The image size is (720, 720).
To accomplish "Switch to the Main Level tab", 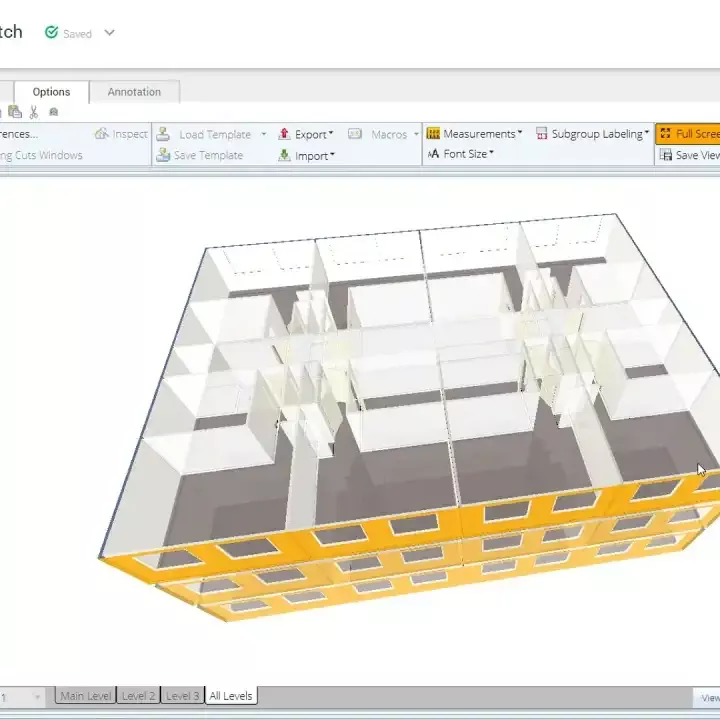I will [x=86, y=696].
